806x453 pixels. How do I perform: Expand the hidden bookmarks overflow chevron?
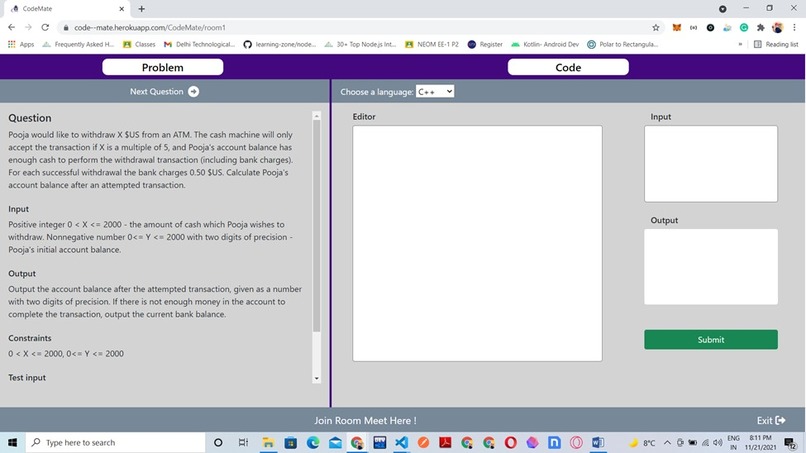click(x=740, y=44)
